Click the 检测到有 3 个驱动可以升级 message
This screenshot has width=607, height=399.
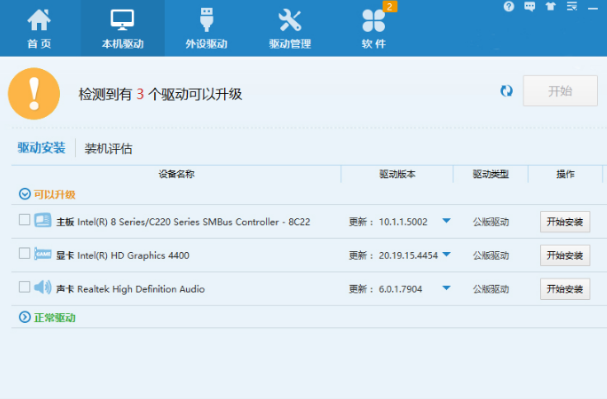click(160, 94)
